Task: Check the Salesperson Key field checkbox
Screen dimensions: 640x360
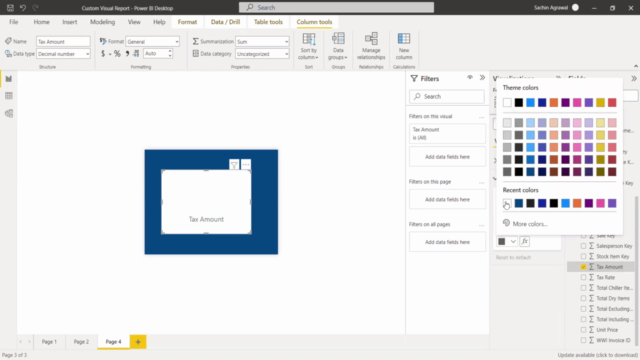Action: click(583, 246)
